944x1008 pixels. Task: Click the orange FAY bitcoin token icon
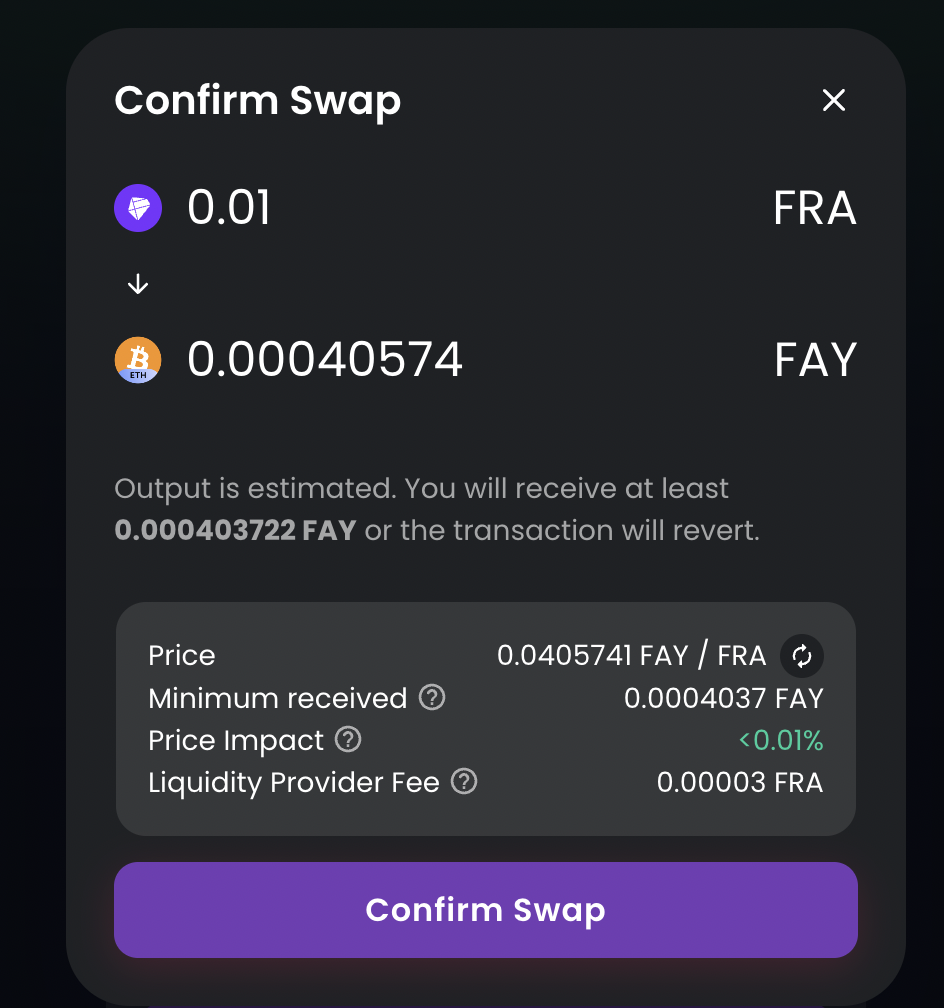(x=138, y=360)
